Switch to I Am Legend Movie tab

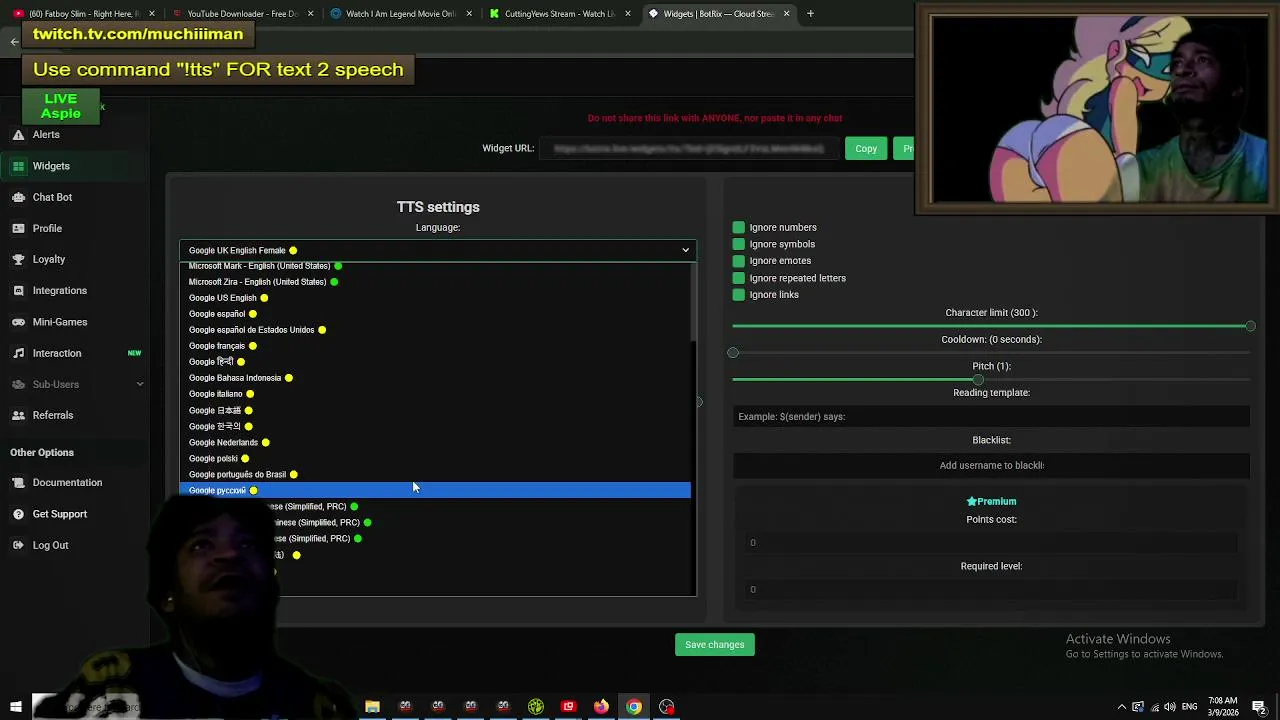pos(401,14)
